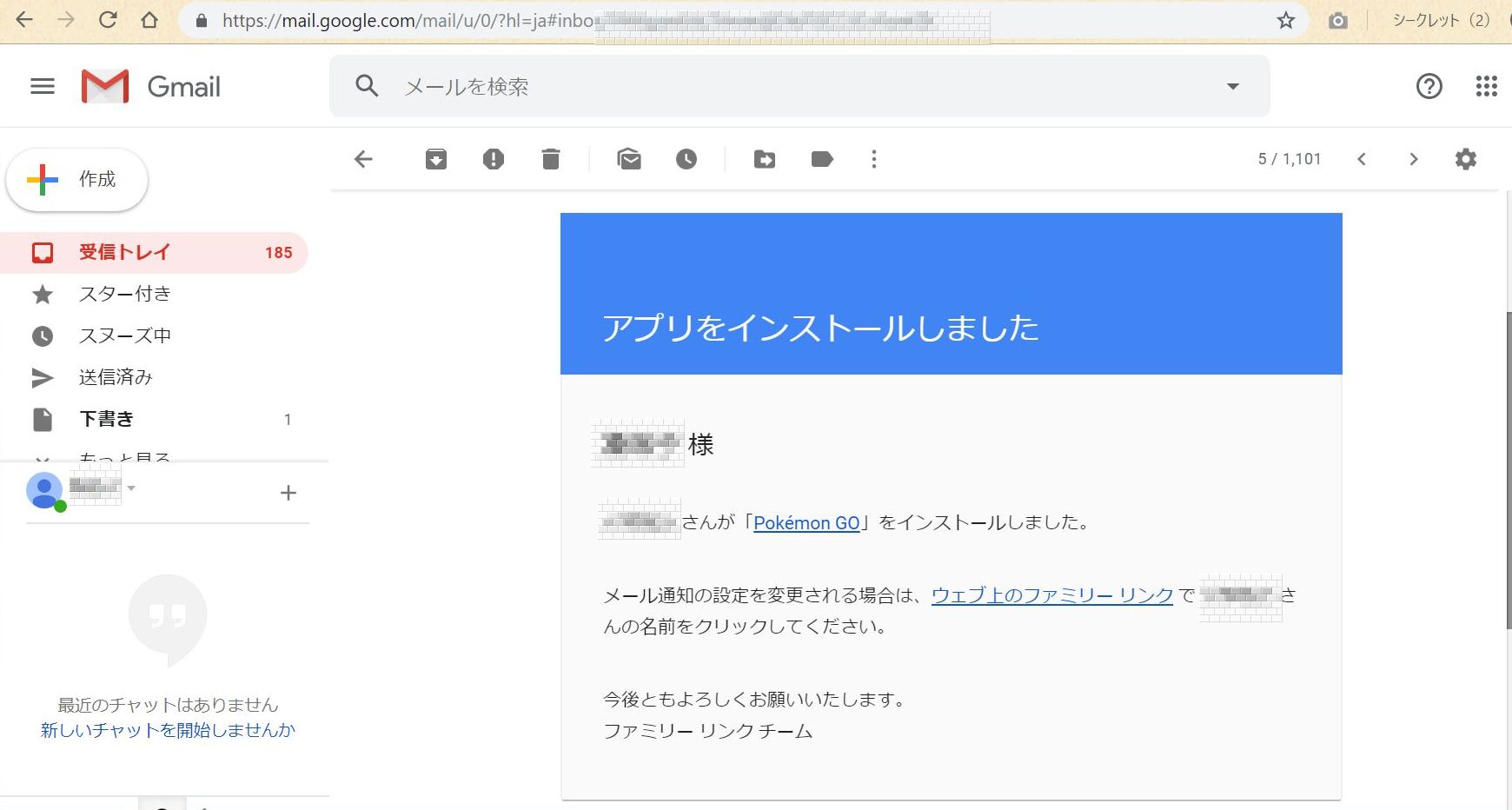Screen dimensions: 1512x810
Task: Go to the browser home page
Action: [149, 20]
